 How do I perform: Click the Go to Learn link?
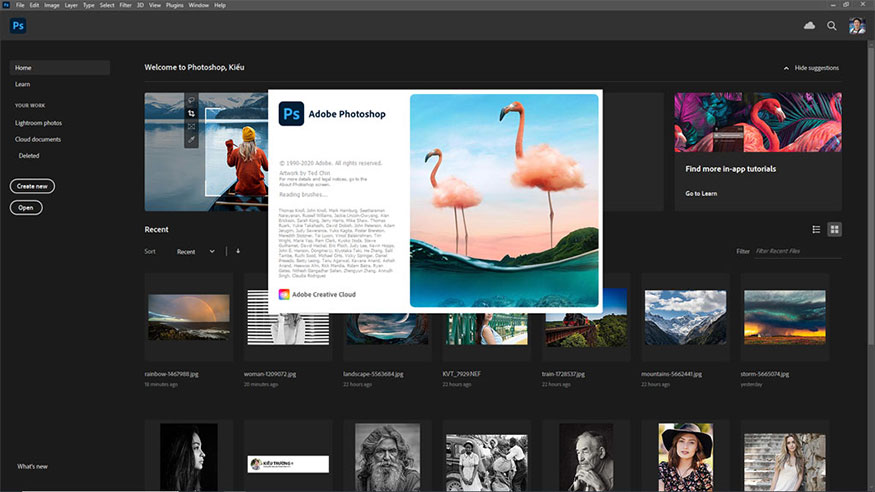pyautogui.click(x=701, y=194)
